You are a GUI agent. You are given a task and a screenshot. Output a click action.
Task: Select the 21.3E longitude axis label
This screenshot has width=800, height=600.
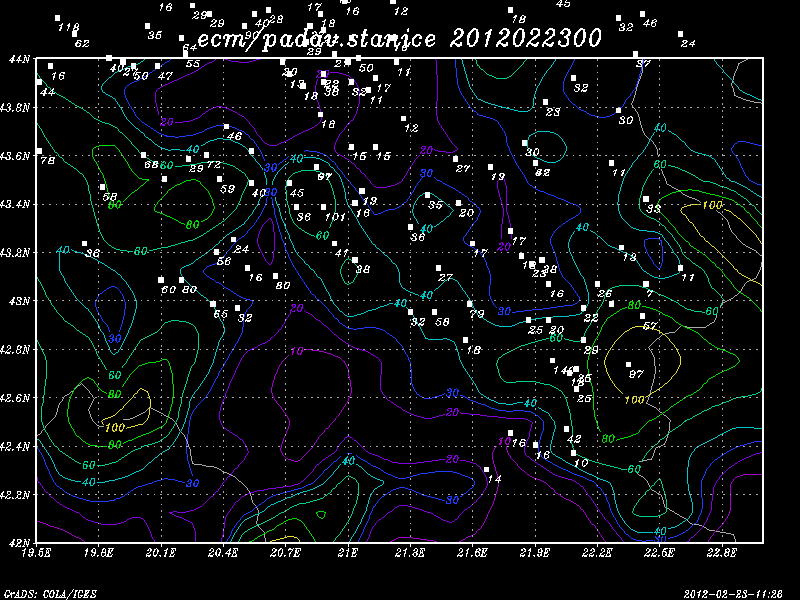[x=410, y=553]
